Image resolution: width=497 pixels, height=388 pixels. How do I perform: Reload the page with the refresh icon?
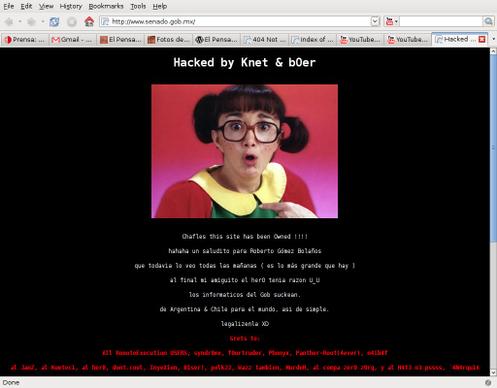coord(54,22)
